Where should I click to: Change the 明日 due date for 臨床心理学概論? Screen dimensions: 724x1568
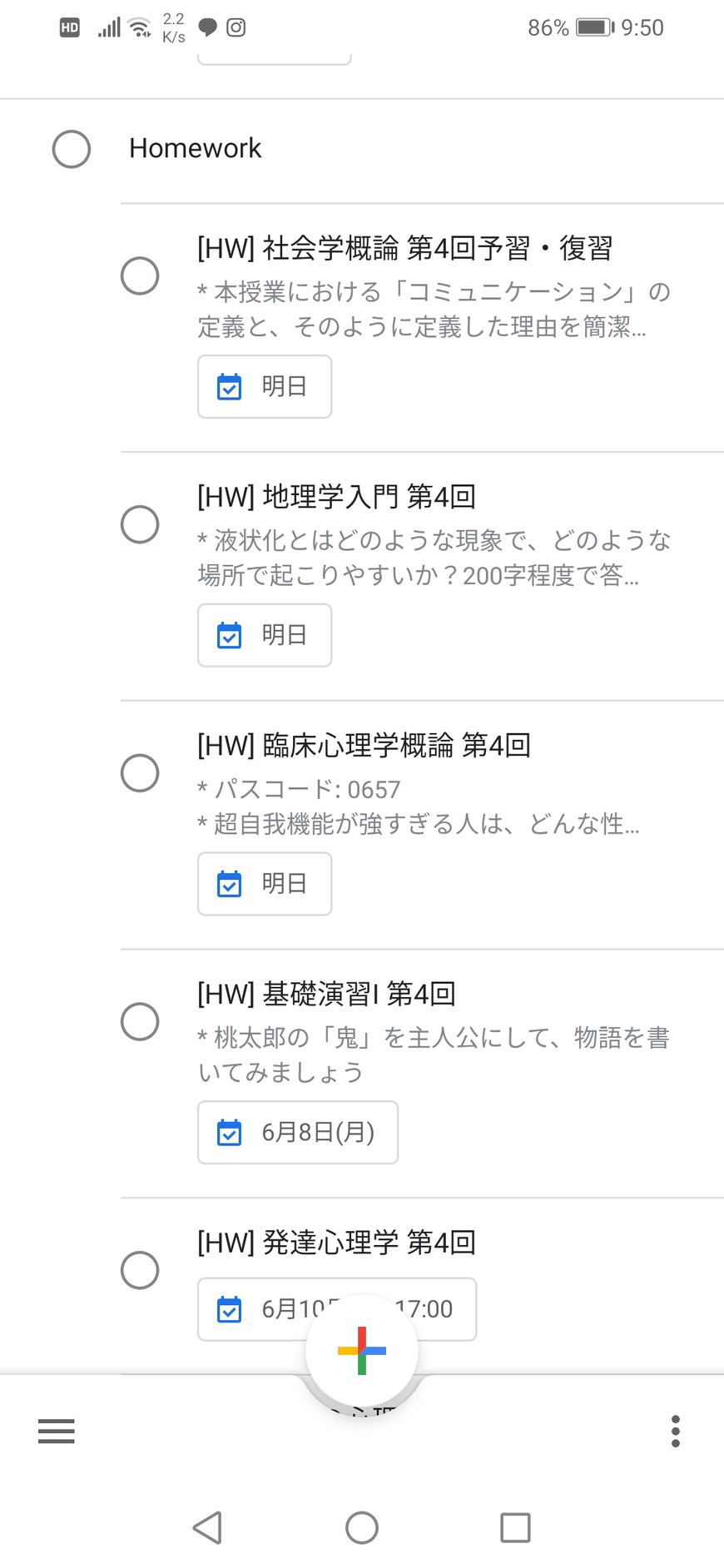(265, 884)
